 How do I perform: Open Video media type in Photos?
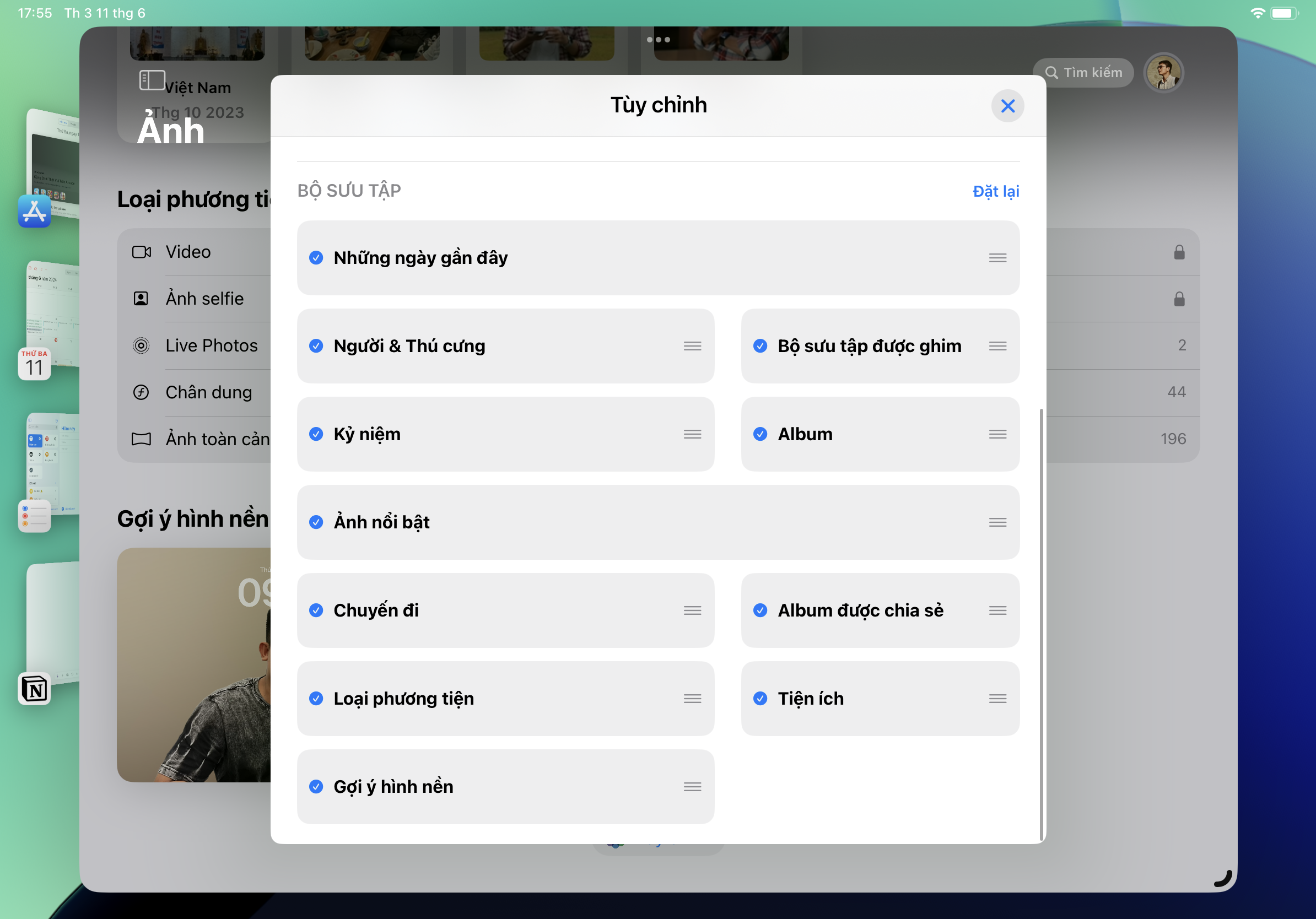[x=194, y=252]
